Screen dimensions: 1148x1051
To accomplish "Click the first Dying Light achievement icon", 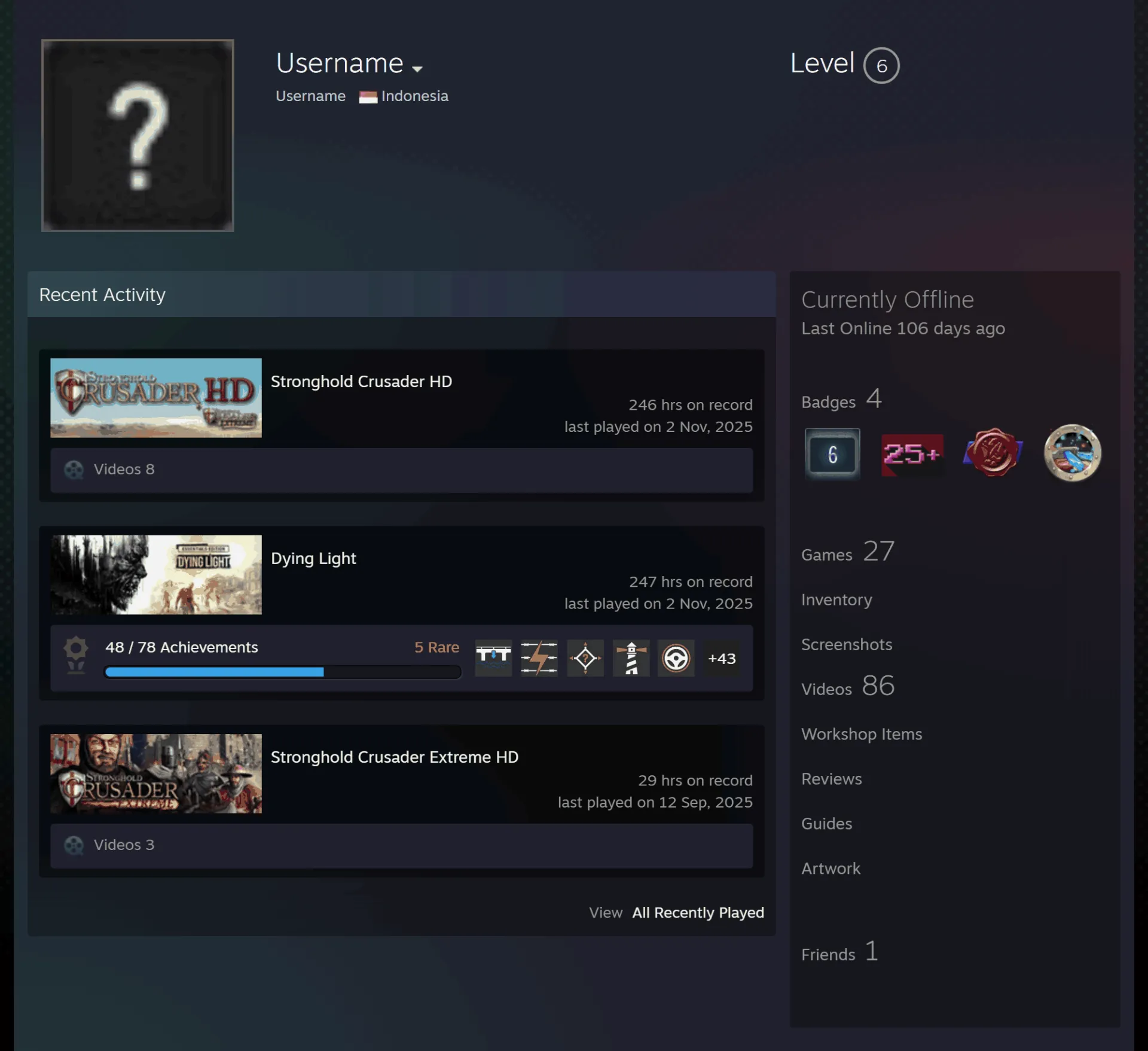I will point(493,658).
